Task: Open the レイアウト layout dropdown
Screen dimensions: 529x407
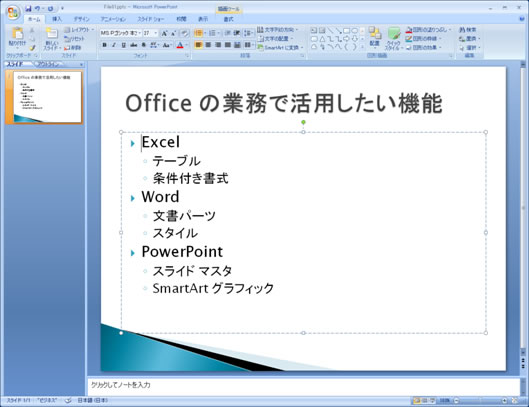Action: click(x=80, y=30)
